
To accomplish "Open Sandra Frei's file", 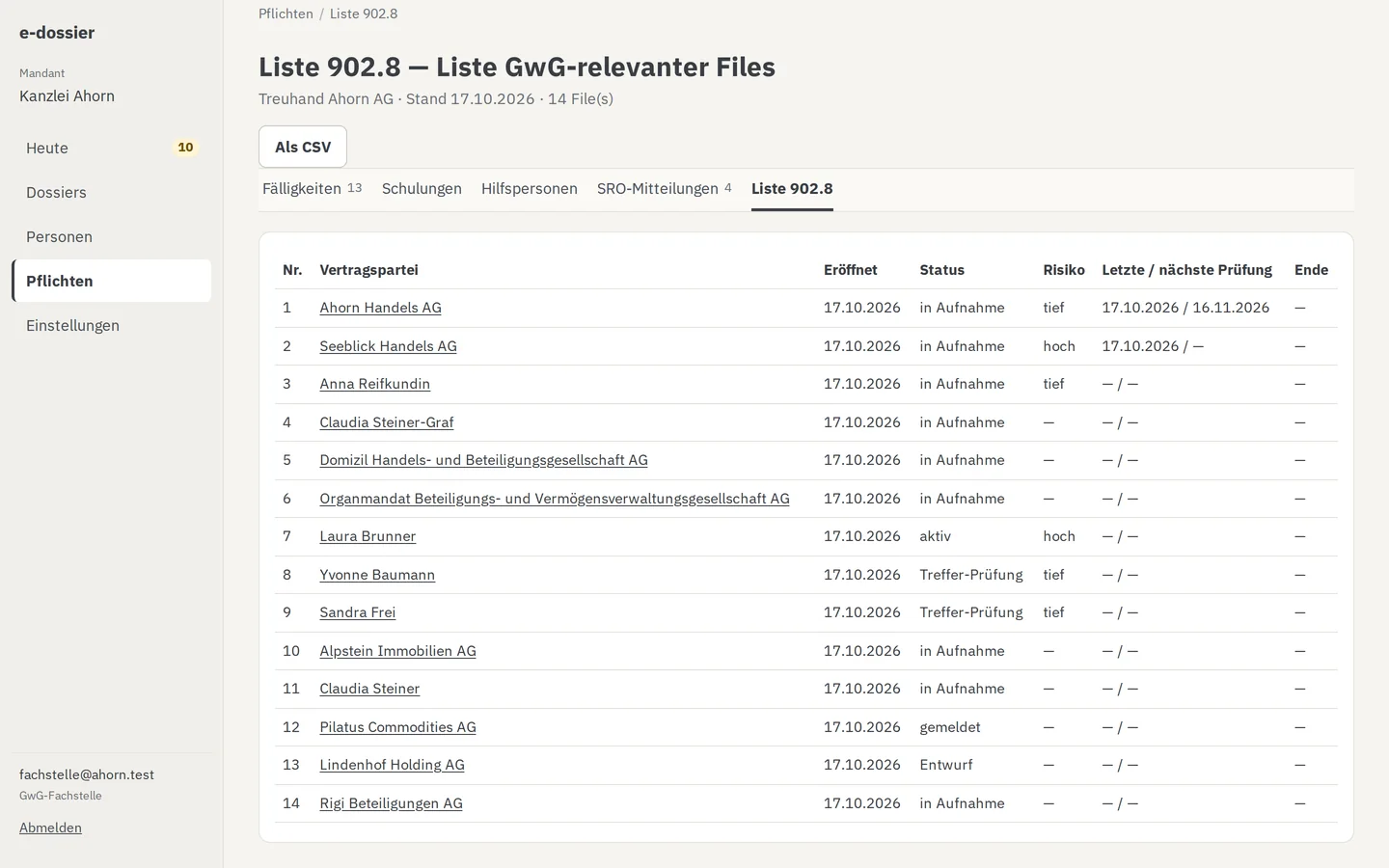I will [357, 612].
